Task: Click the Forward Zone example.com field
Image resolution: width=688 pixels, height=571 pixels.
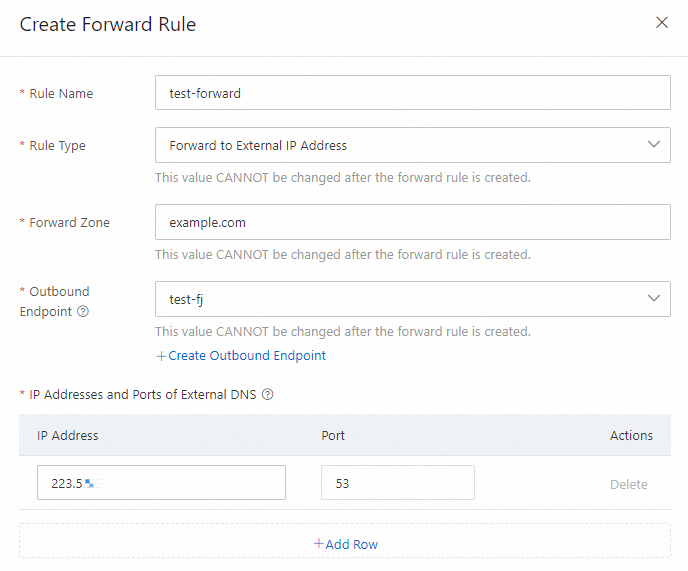Action: (x=412, y=222)
